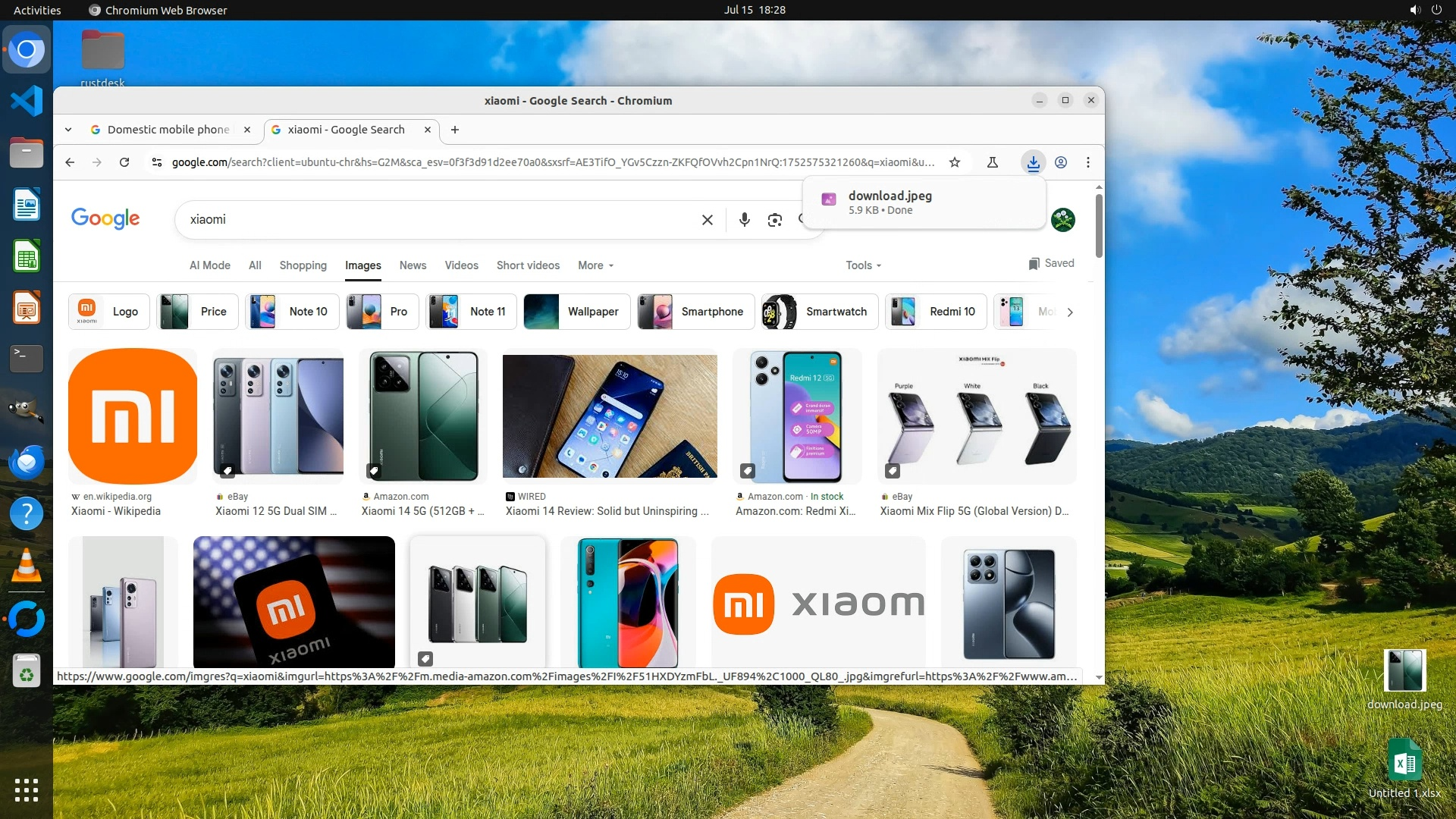Bookmark this page with star icon
Viewport: 1456px width, 819px height.
tap(955, 162)
